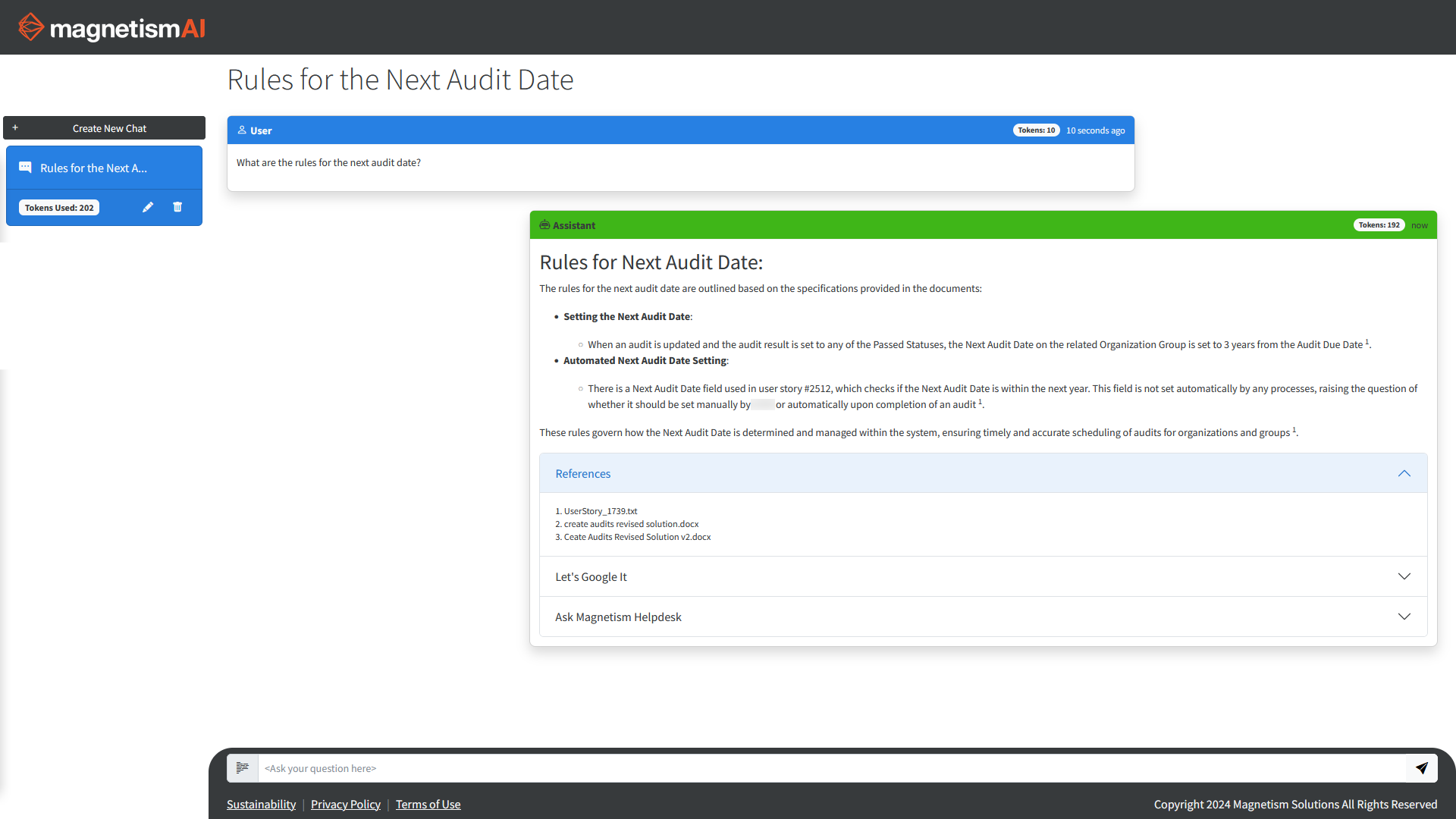Select the 'Rules for the Next A...' chat
1456x819 pixels.
[105, 168]
